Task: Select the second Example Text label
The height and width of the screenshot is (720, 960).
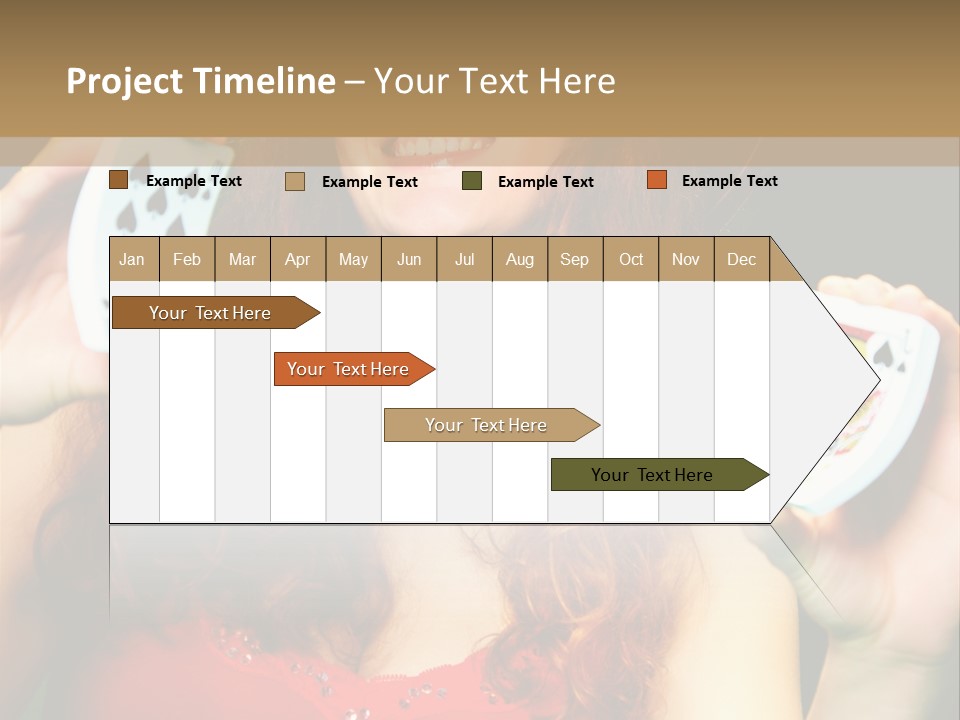Action: click(370, 182)
